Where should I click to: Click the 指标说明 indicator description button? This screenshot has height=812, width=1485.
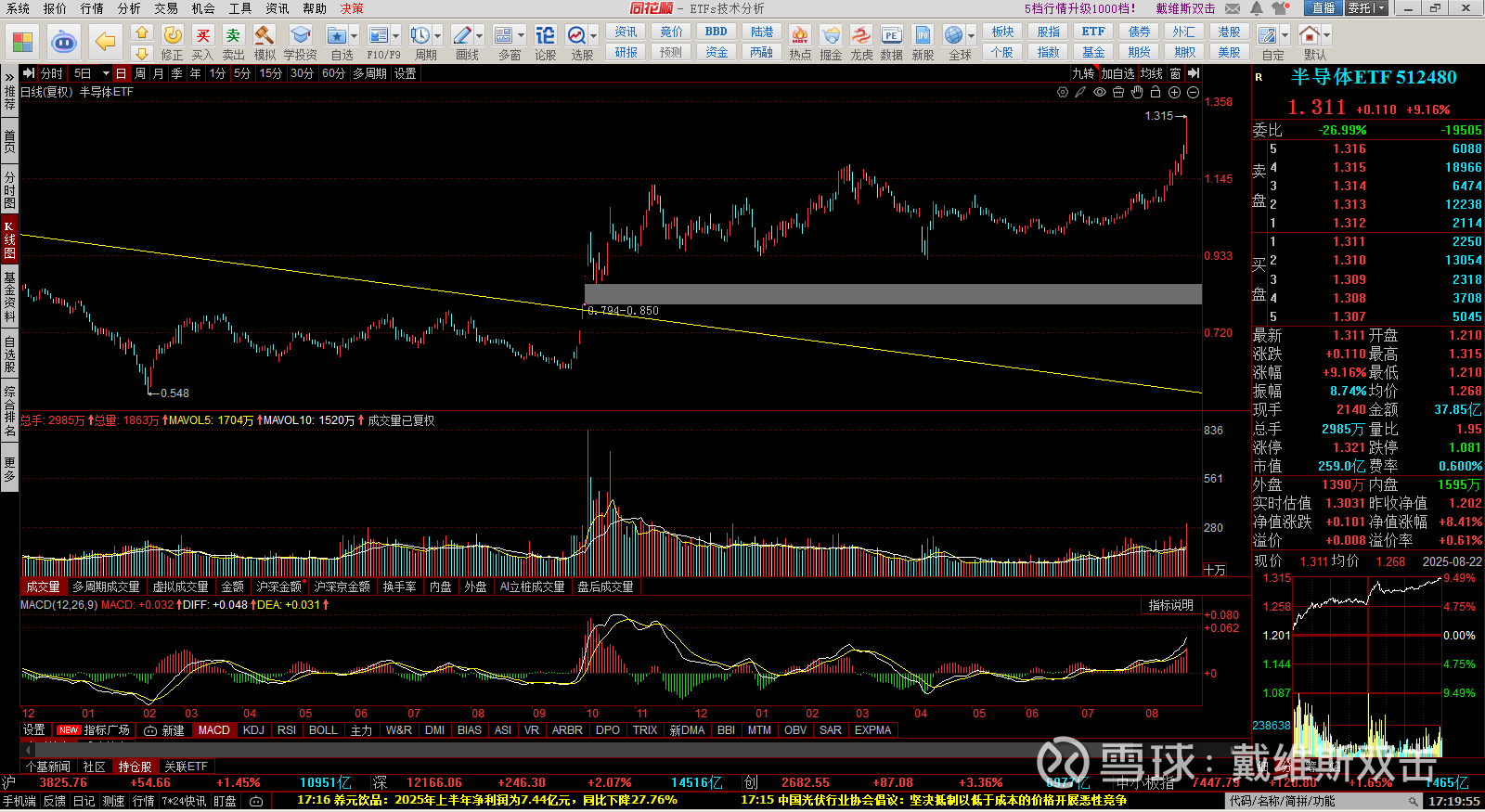click(x=1170, y=605)
